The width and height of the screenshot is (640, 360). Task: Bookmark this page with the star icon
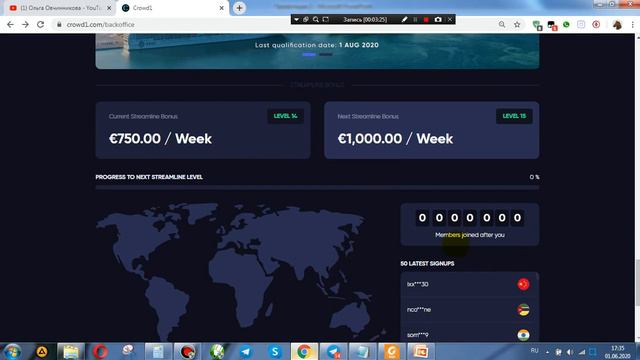pyautogui.click(x=517, y=24)
